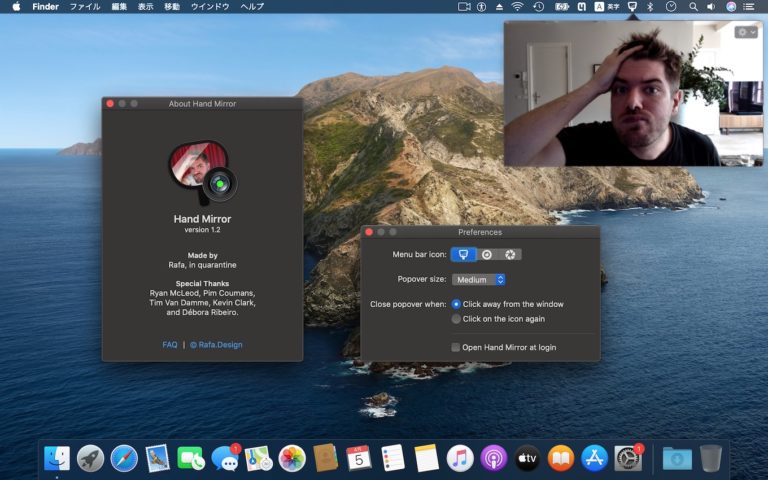Screen dimensions: 768x480
Task: Open Notes from the Dock
Action: point(427,458)
